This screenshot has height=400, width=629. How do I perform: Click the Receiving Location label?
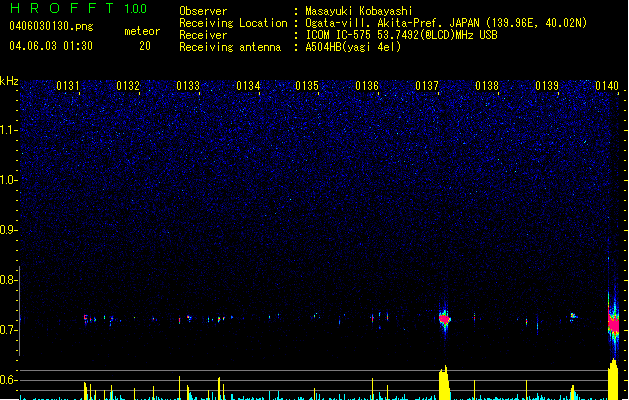click(x=233, y=23)
